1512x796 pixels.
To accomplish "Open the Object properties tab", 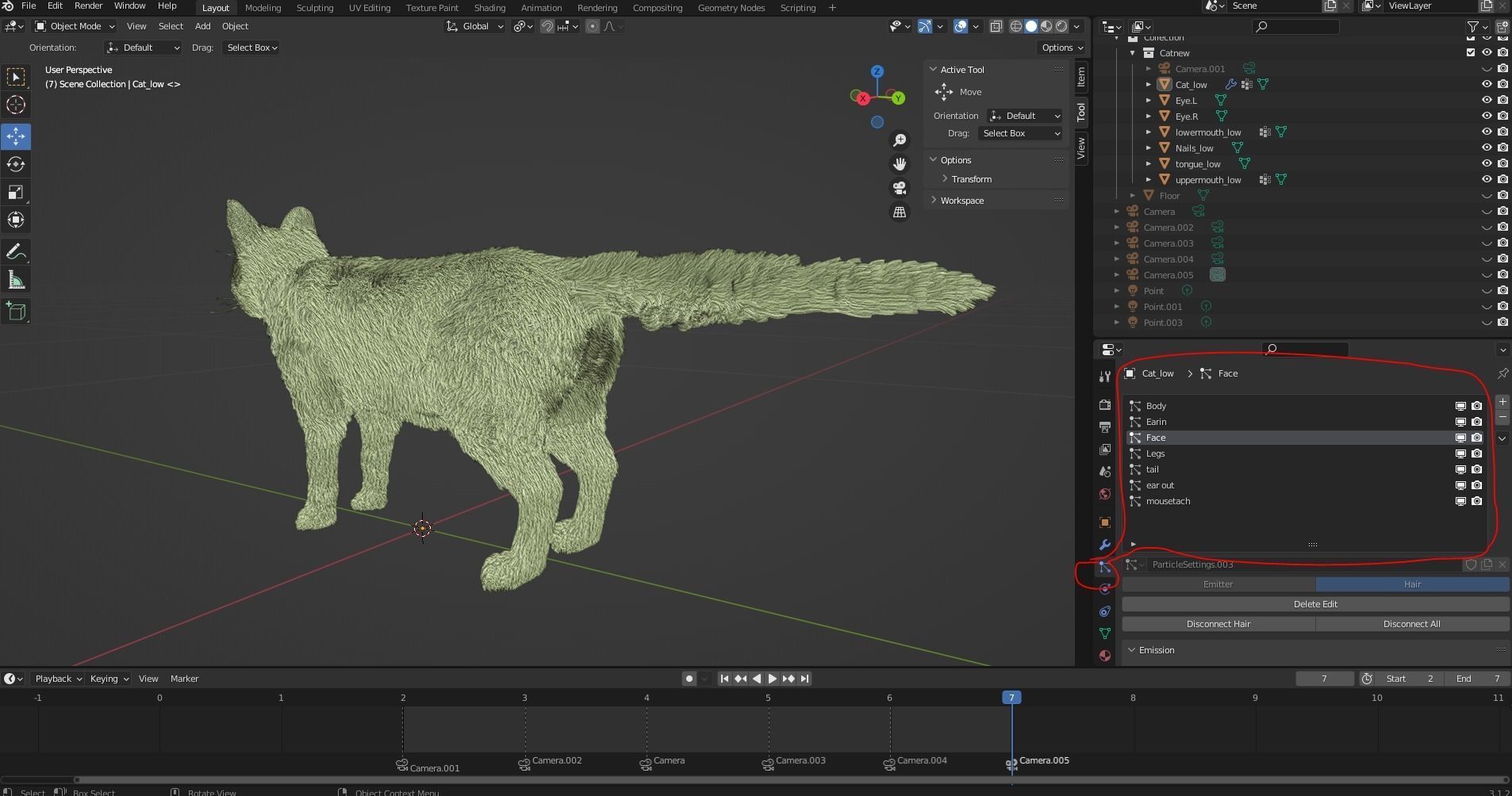I will [1104, 522].
